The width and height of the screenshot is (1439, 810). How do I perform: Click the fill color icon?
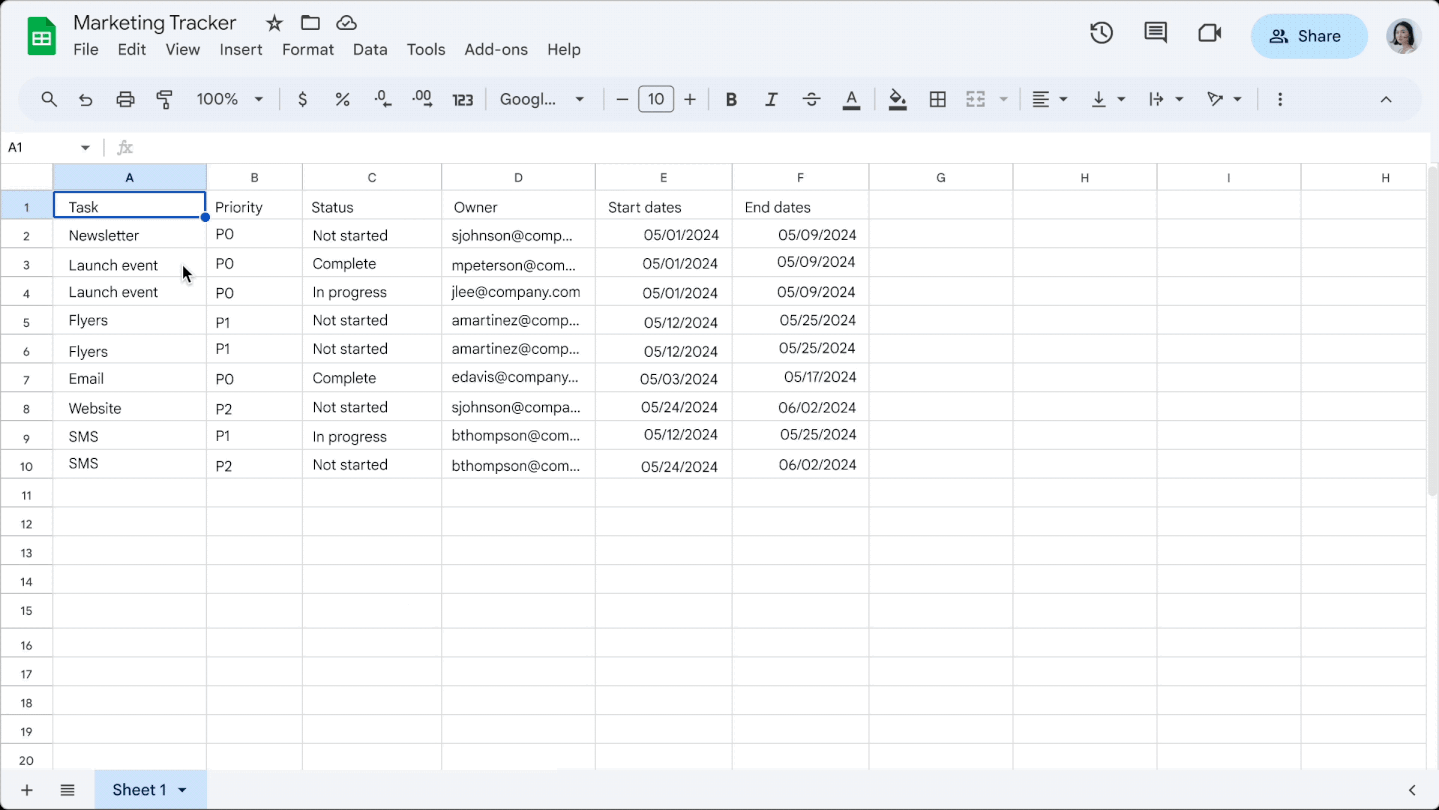(896, 99)
